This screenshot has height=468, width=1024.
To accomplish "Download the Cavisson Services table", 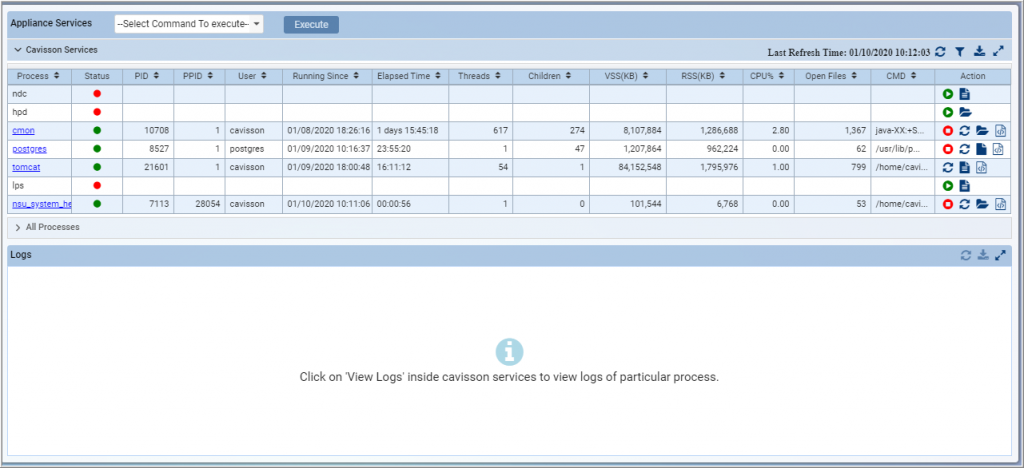I will [979, 51].
